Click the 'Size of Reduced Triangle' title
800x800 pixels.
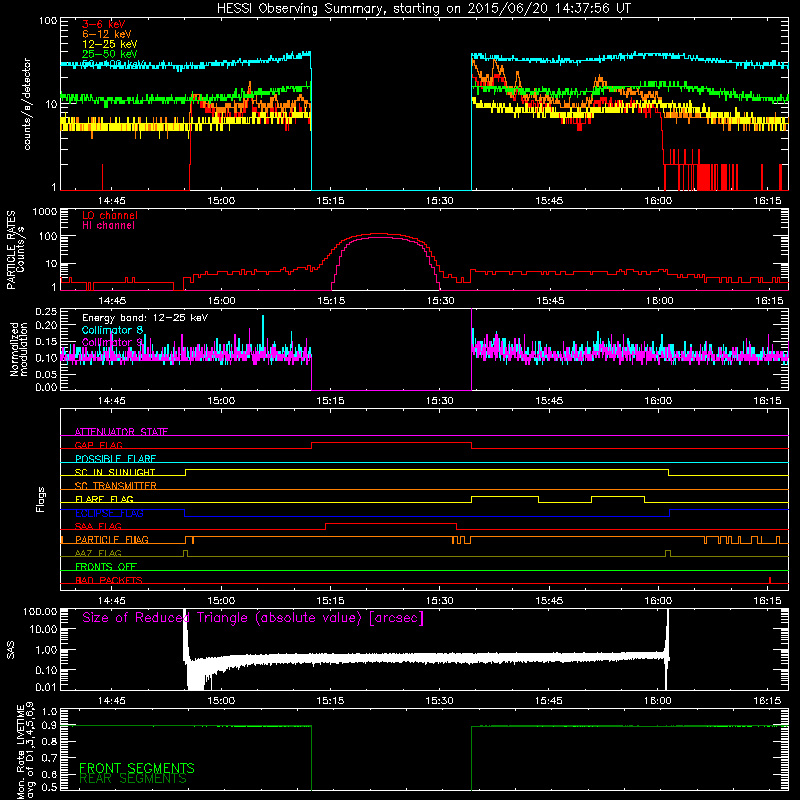point(253,618)
